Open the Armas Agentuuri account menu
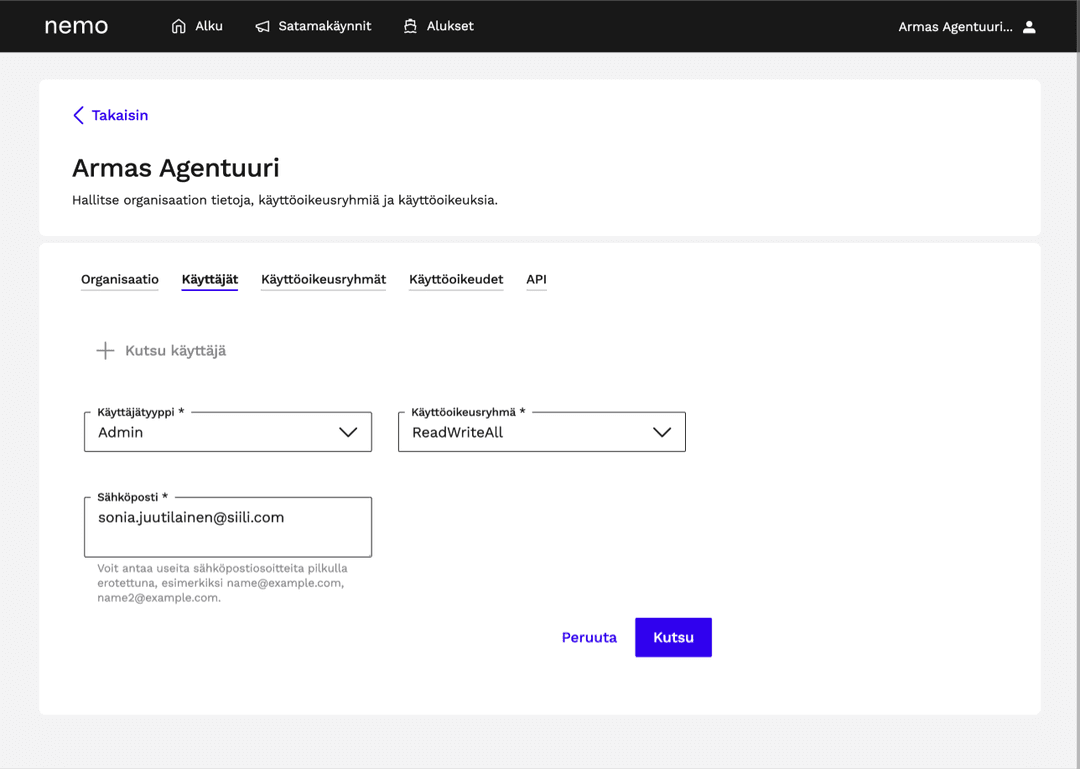 (955, 27)
